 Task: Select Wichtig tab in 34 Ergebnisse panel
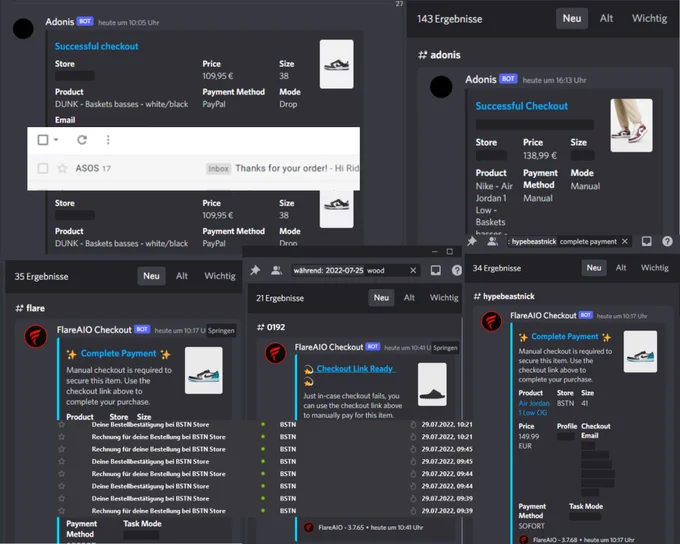(x=654, y=268)
